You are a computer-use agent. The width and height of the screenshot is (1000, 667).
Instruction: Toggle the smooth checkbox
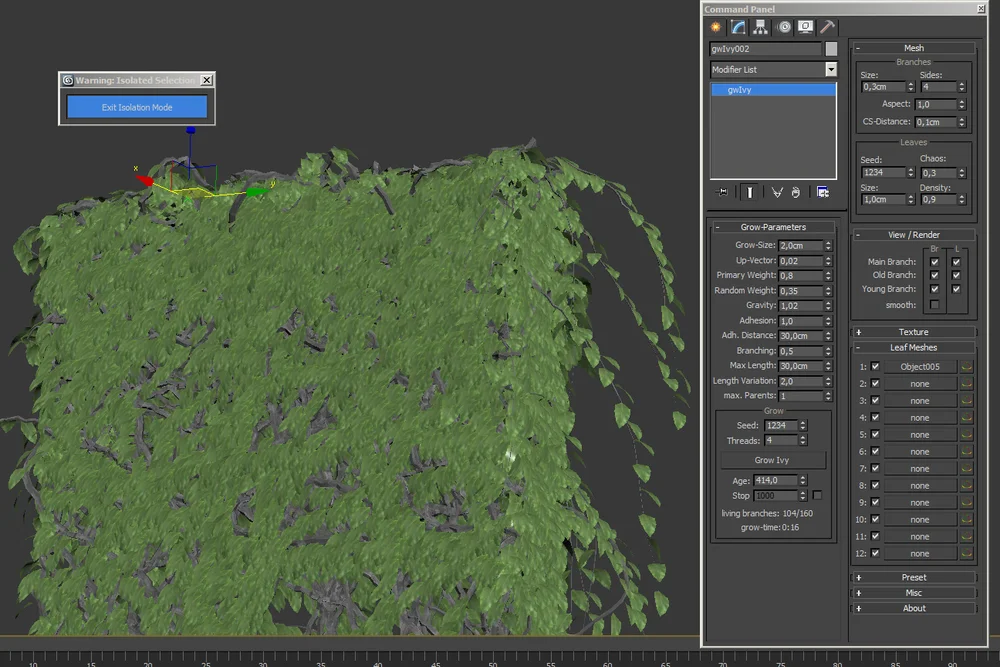[935, 304]
